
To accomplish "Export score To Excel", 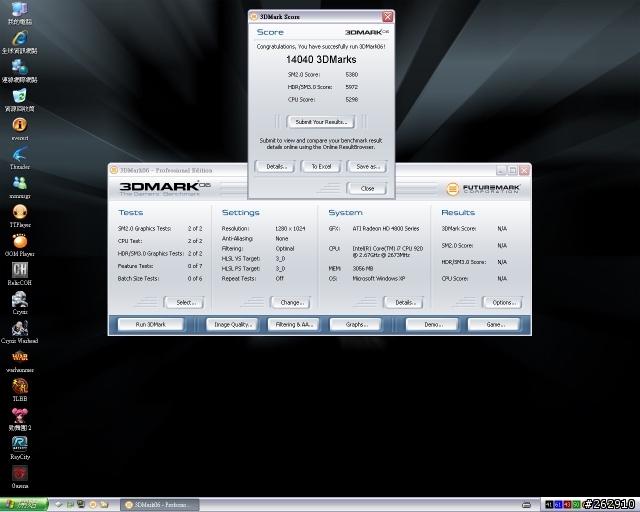I will (321, 167).
